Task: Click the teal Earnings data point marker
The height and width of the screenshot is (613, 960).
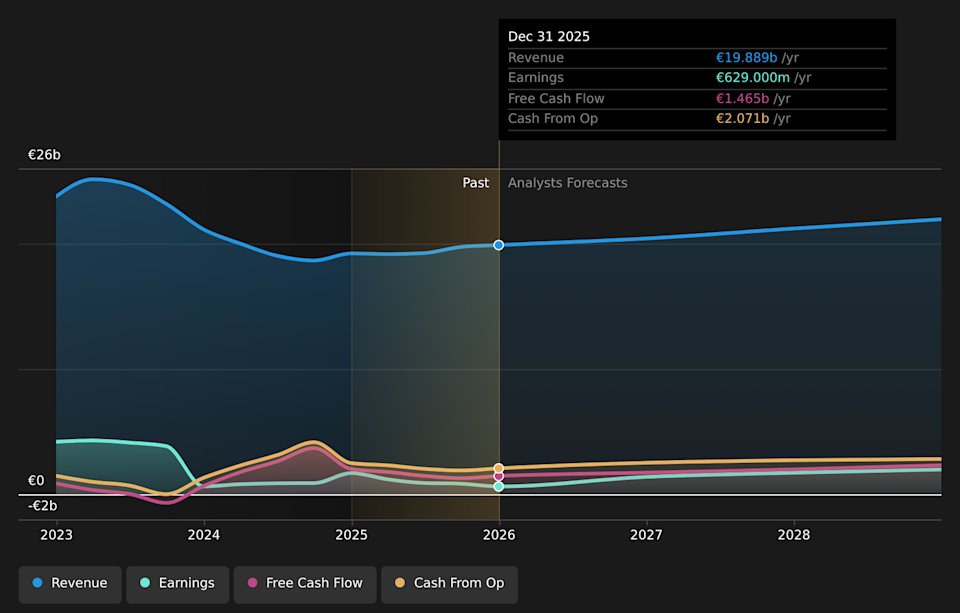Action: point(499,486)
